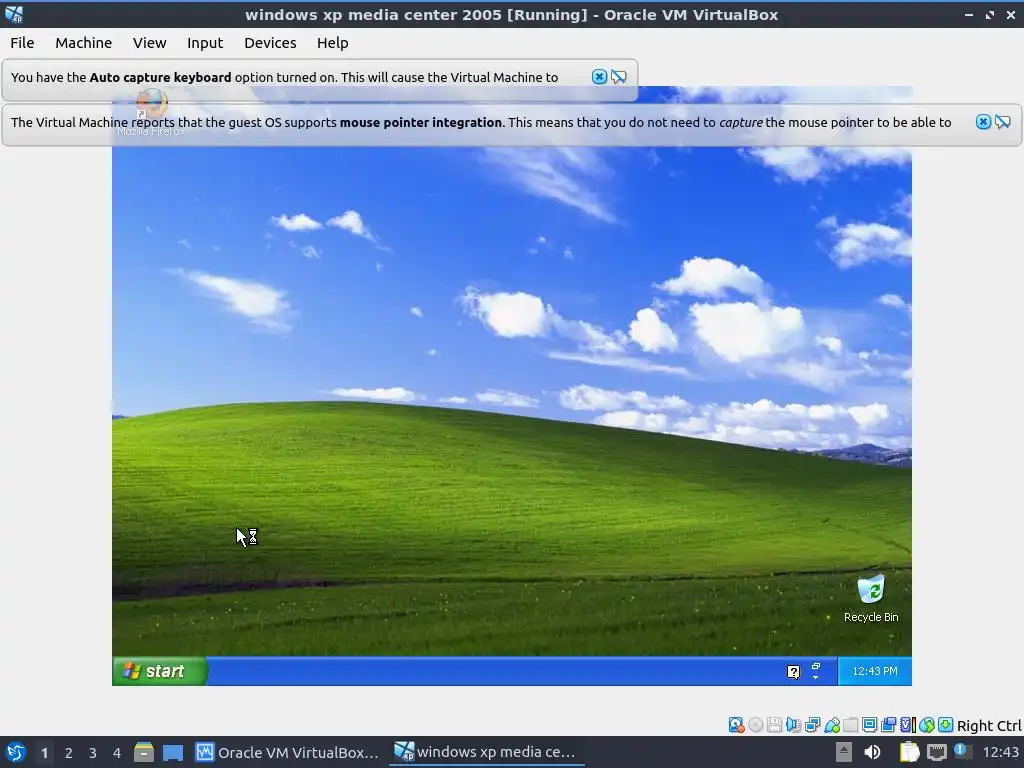Click the recording status icon

pyautogui.click(x=888, y=725)
